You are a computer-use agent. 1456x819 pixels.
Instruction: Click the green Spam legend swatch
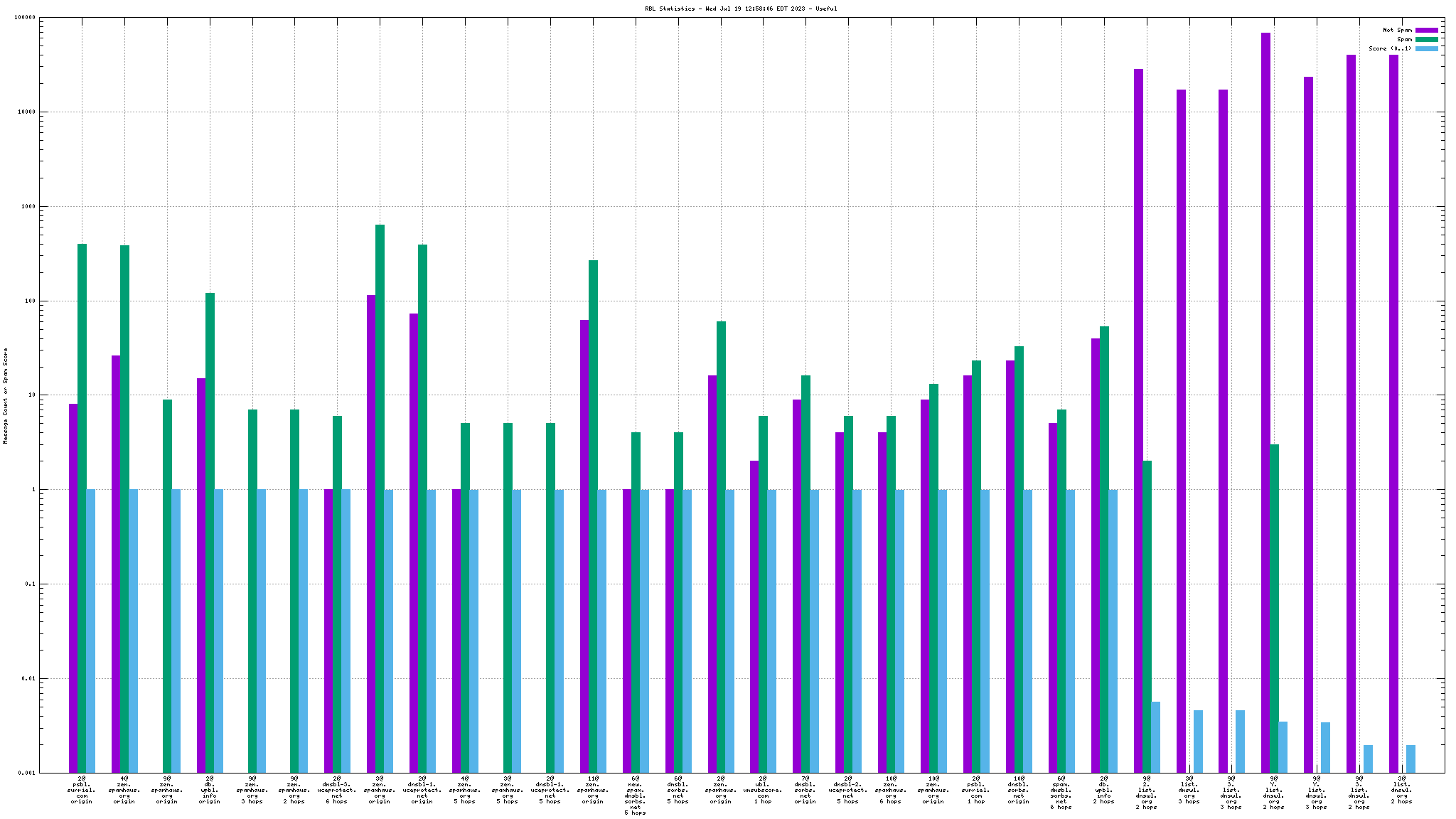[1426, 39]
